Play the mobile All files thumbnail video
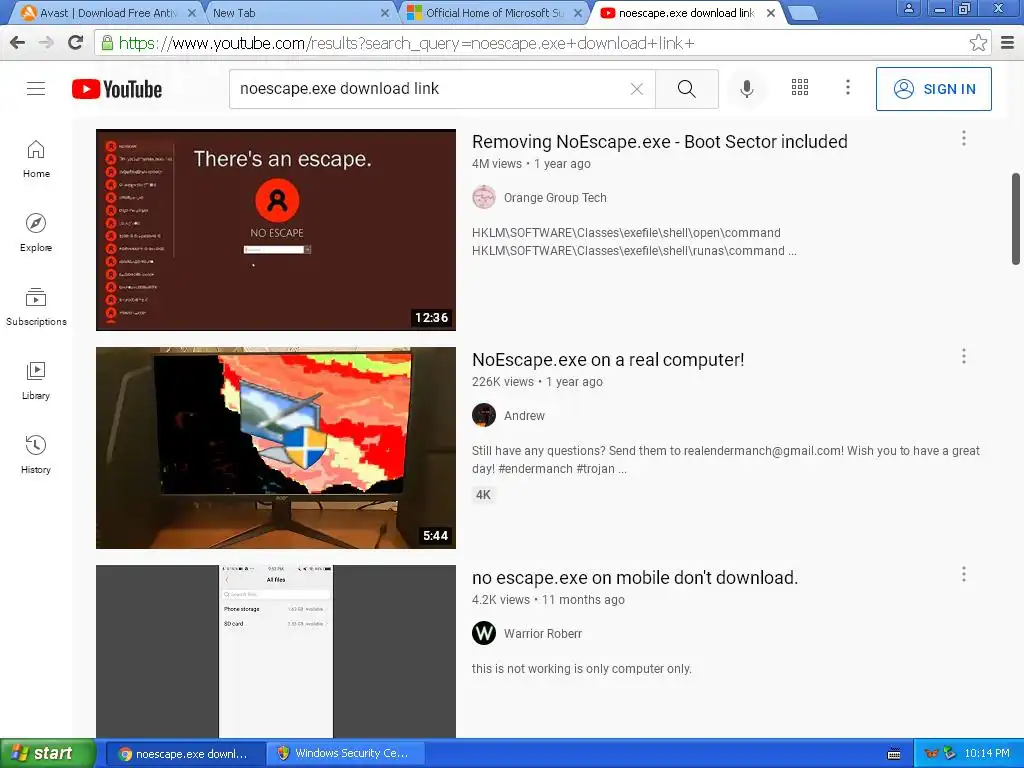Image resolution: width=1024 pixels, height=768 pixels. 276,651
